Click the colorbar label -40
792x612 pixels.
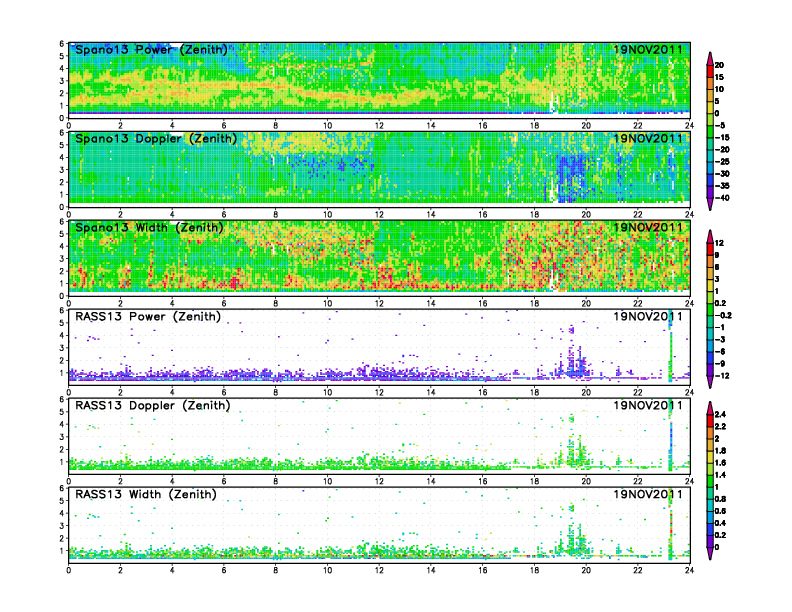pos(722,198)
